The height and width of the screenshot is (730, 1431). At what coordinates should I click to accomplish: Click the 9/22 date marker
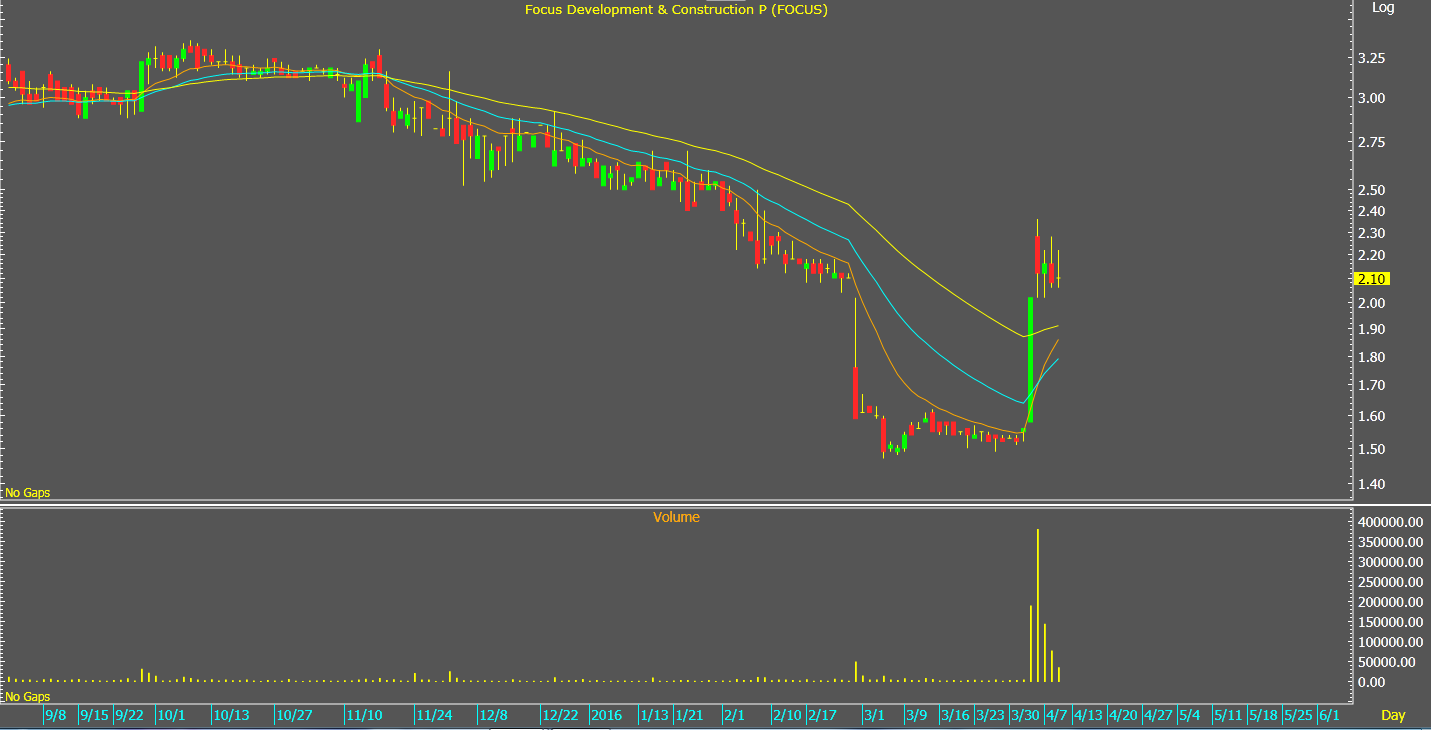click(129, 715)
